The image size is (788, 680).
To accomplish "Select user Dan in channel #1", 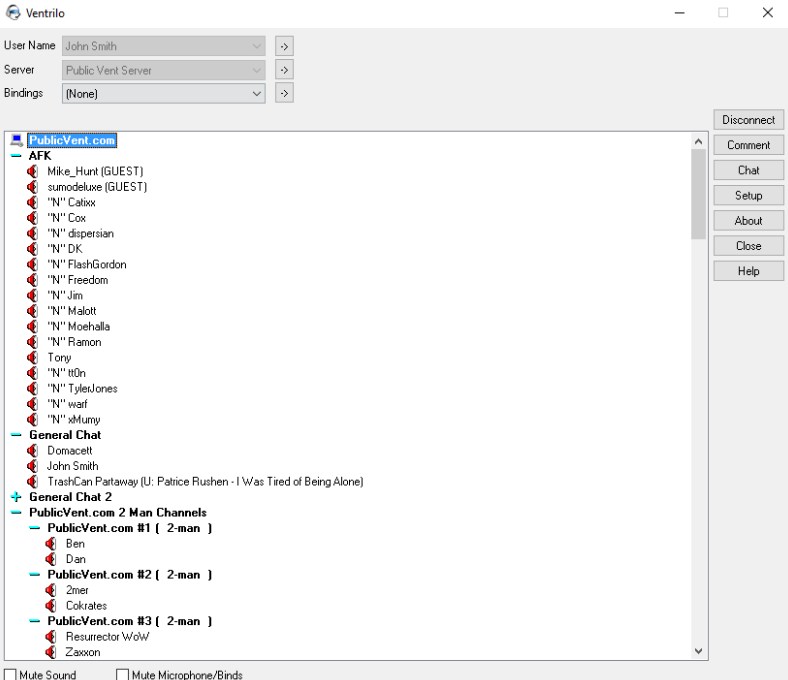I will 76,559.
